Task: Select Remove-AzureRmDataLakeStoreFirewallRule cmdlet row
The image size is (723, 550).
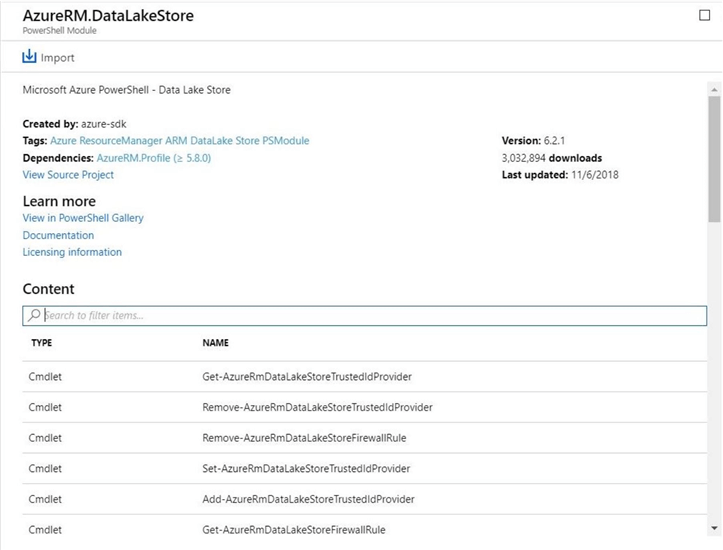Action: [304, 438]
